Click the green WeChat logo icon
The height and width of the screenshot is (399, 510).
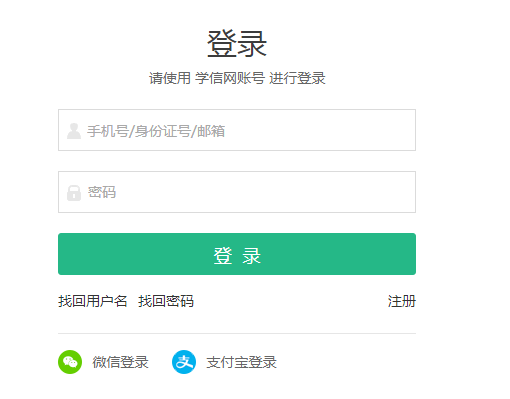click(x=70, y=362)
